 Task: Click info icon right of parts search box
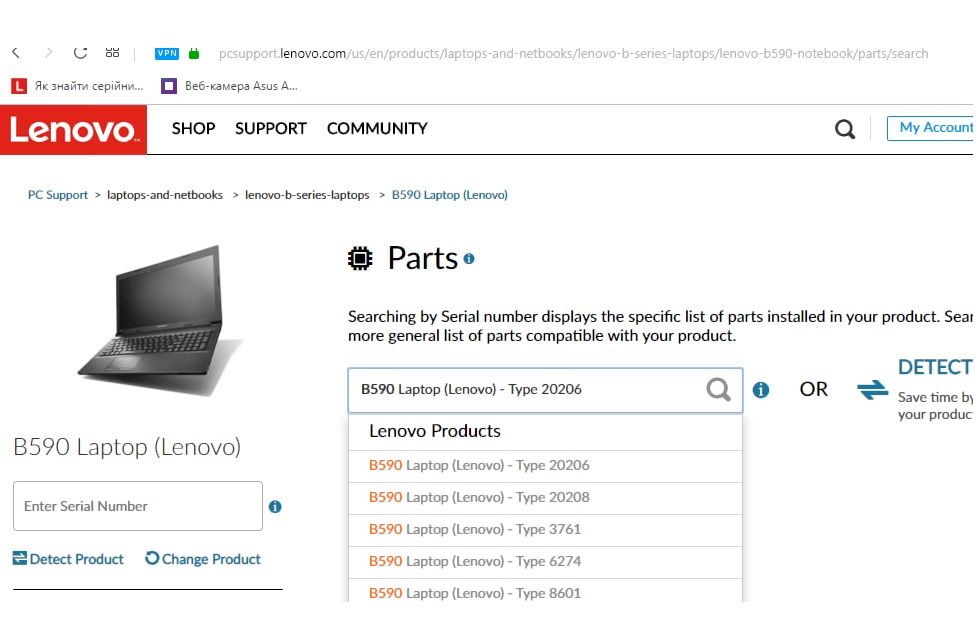point(761,390)
